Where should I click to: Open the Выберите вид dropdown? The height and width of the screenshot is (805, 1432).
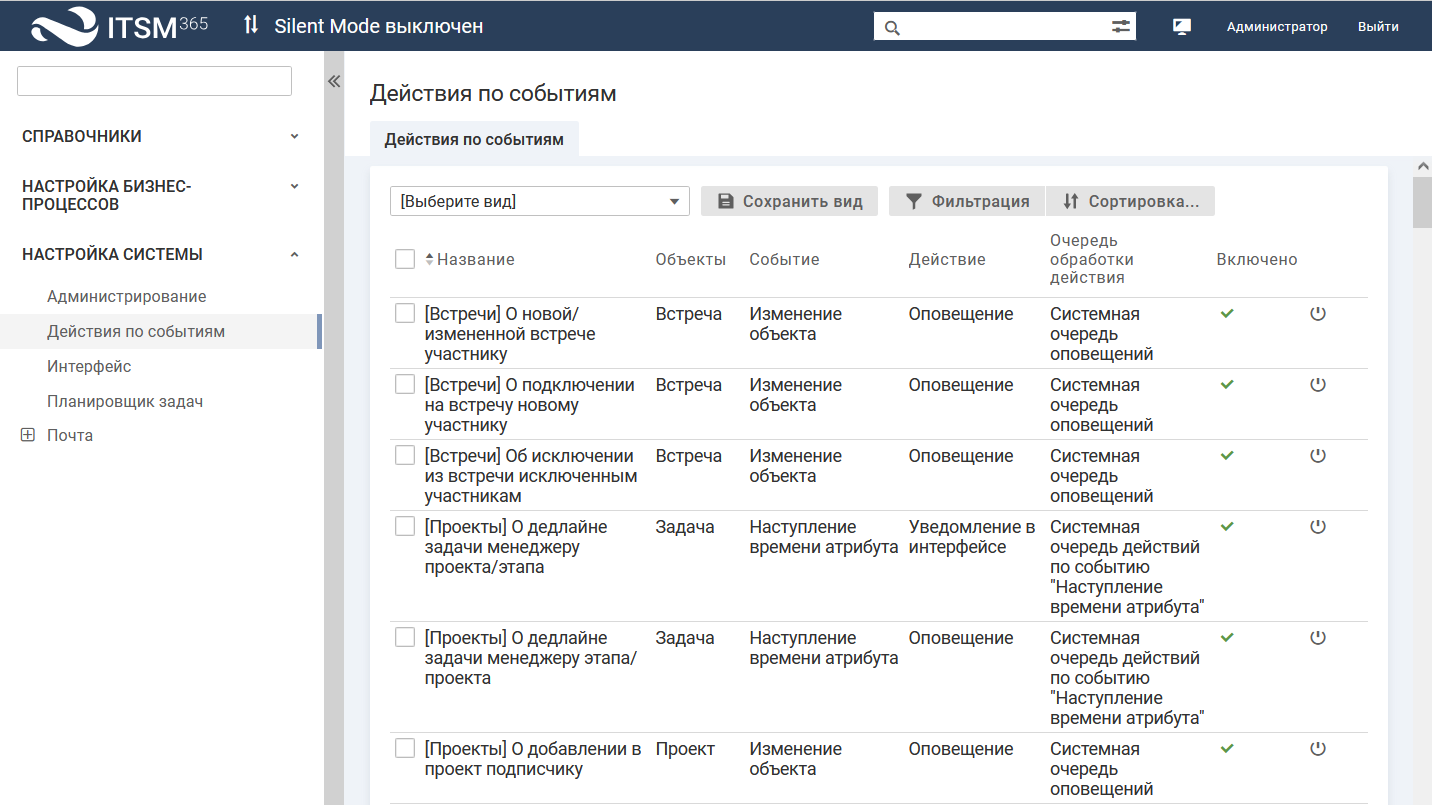coord(539,201)
